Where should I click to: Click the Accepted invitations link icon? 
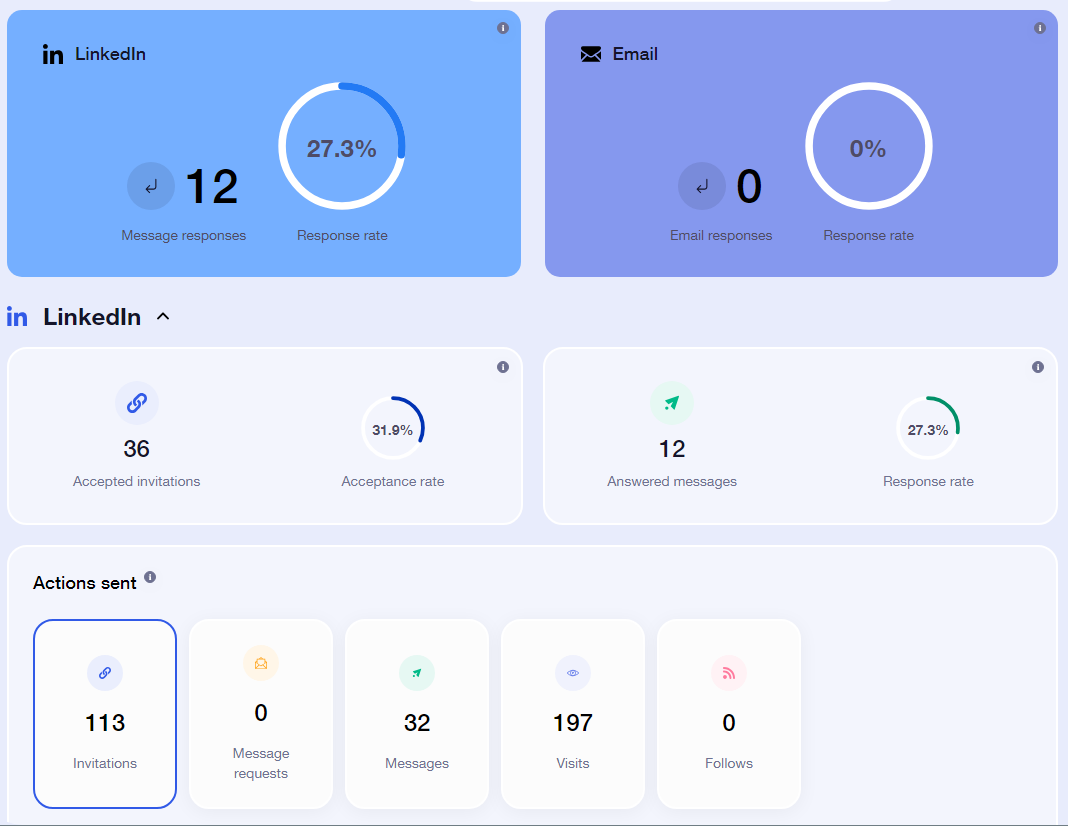[x=136, y=403]
